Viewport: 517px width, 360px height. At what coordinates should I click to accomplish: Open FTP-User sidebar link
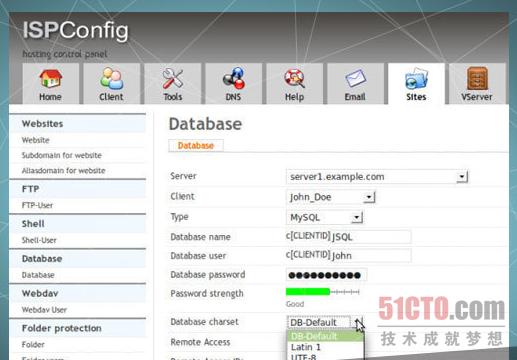click(x=37, y=205)
